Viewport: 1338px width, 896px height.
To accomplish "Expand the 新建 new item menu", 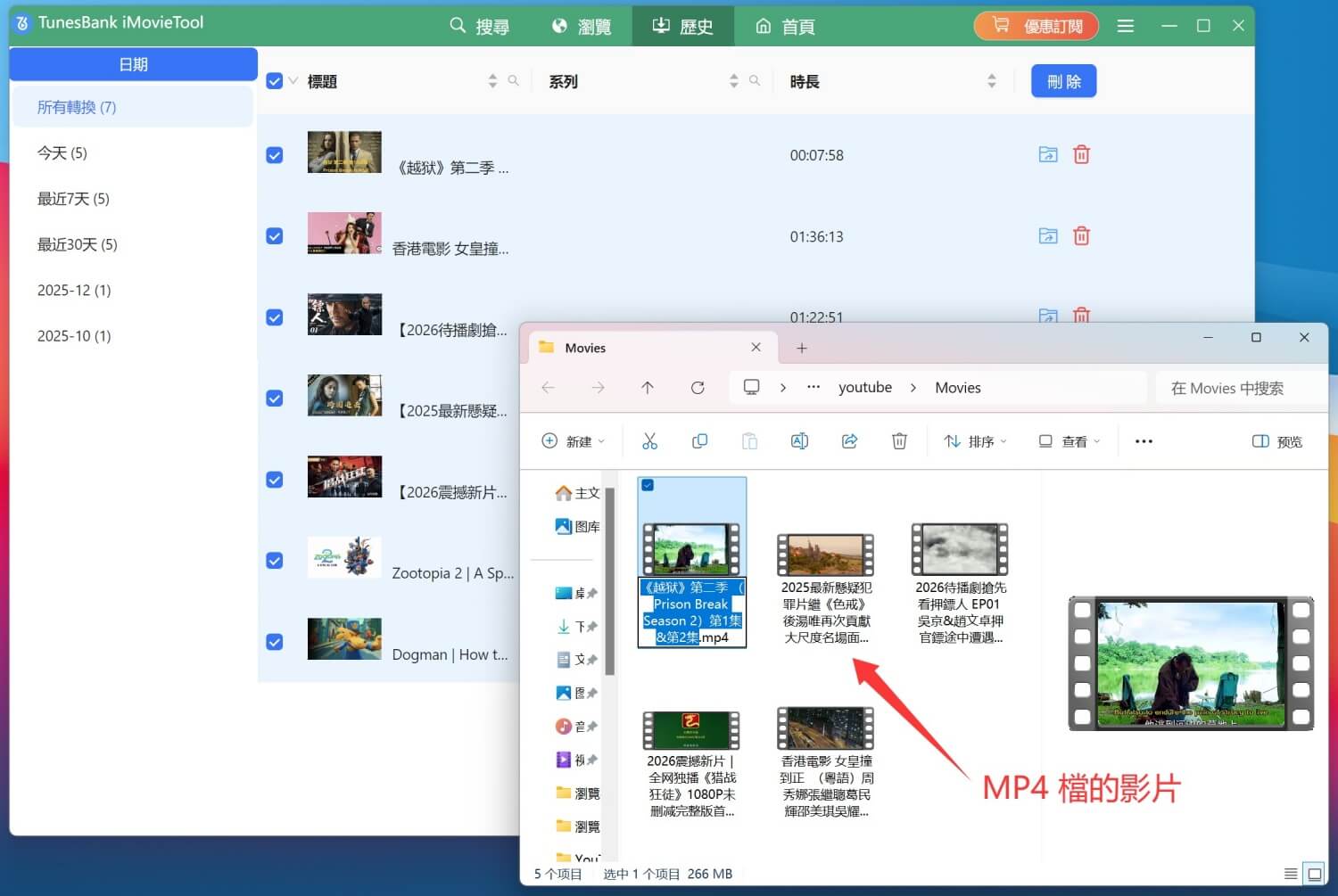I will (574, 440).
